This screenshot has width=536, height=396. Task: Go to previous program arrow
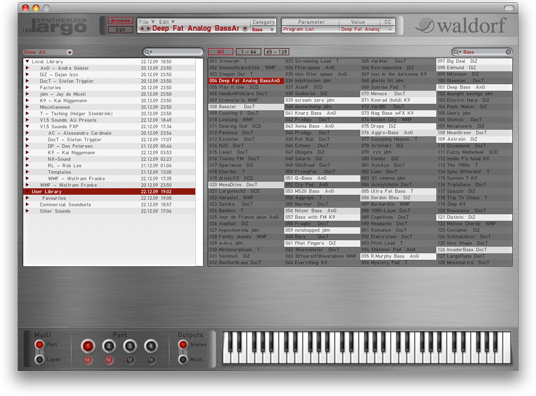[142, 29]
